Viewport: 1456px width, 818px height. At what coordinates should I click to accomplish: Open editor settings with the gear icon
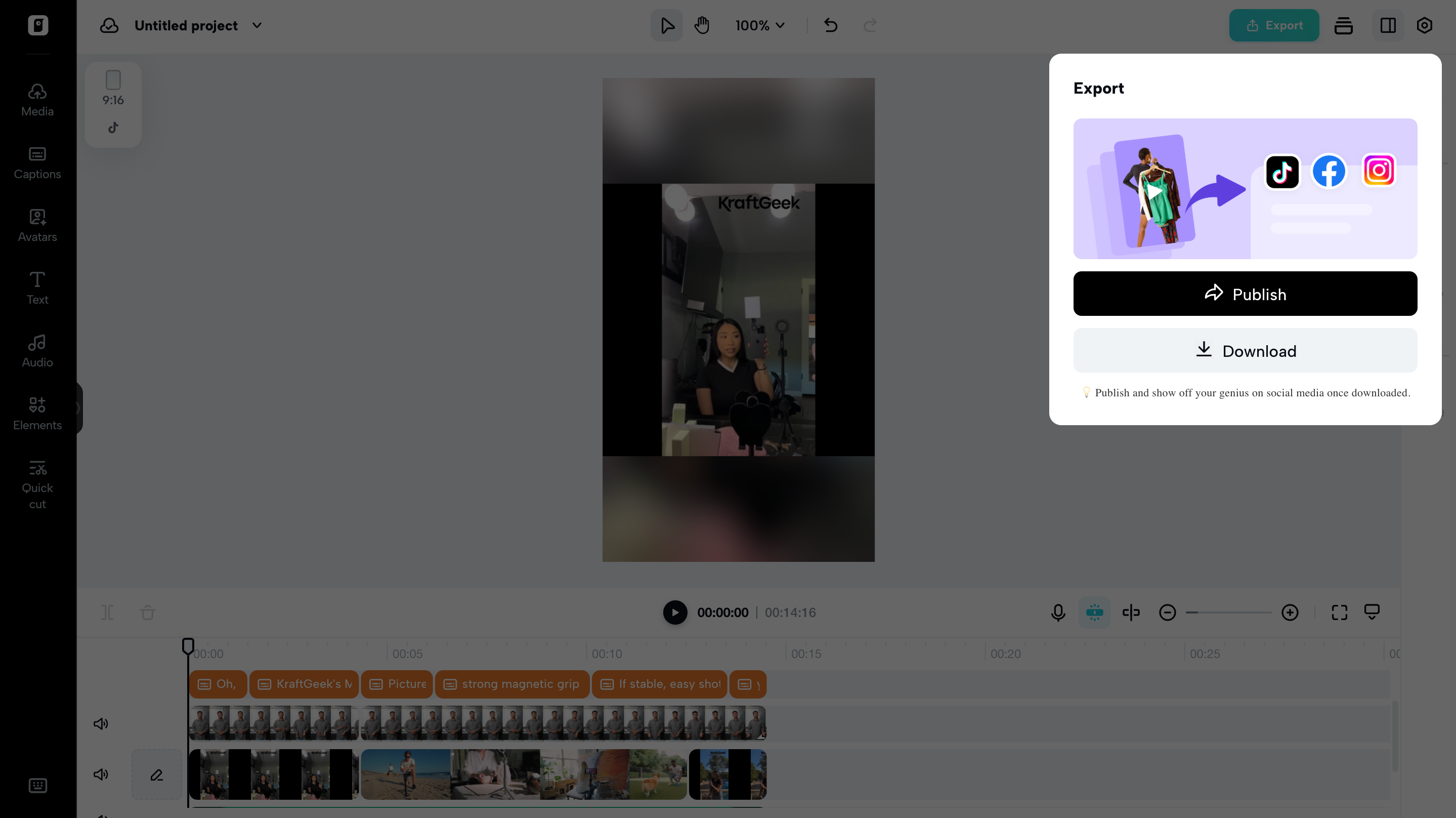click(1424, 25)
